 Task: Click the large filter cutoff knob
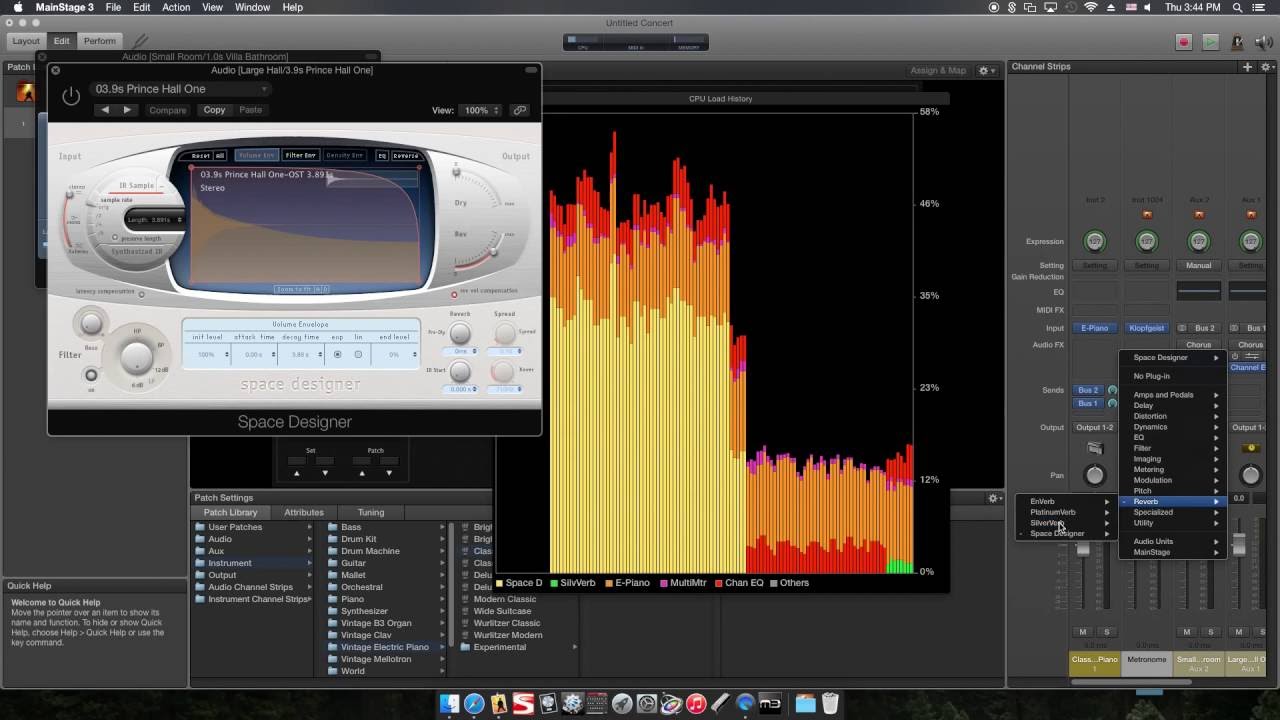[136, 356]
